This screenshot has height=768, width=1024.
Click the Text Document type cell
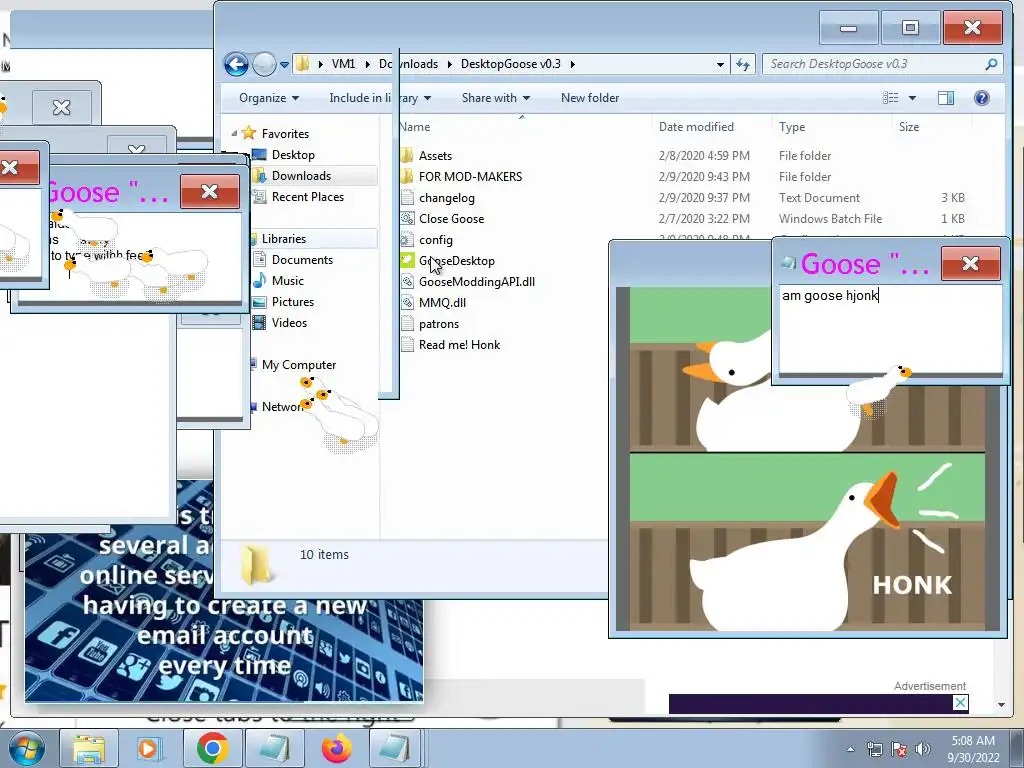point(819,198)
